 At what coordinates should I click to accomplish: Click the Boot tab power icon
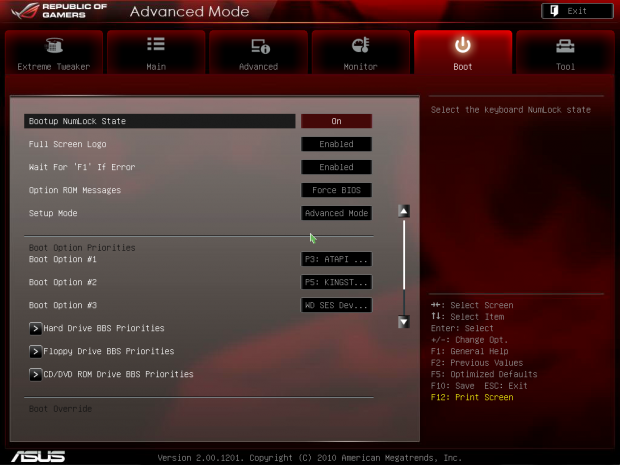click(x=463, y=45)
